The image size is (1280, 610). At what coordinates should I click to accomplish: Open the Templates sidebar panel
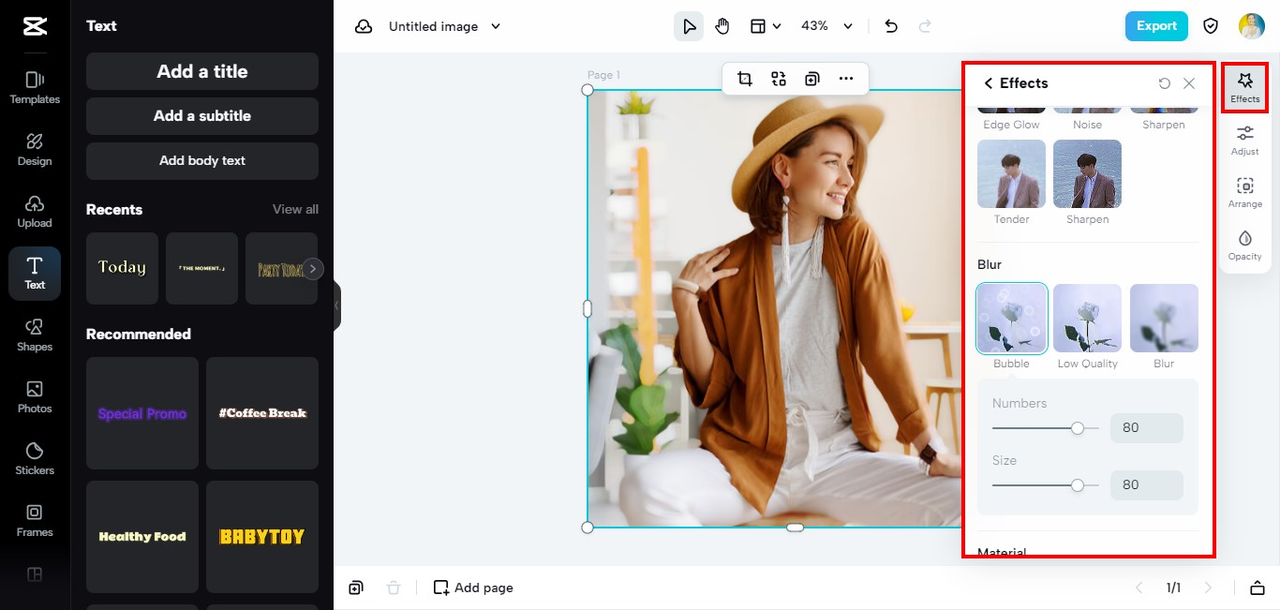(35, 87)
